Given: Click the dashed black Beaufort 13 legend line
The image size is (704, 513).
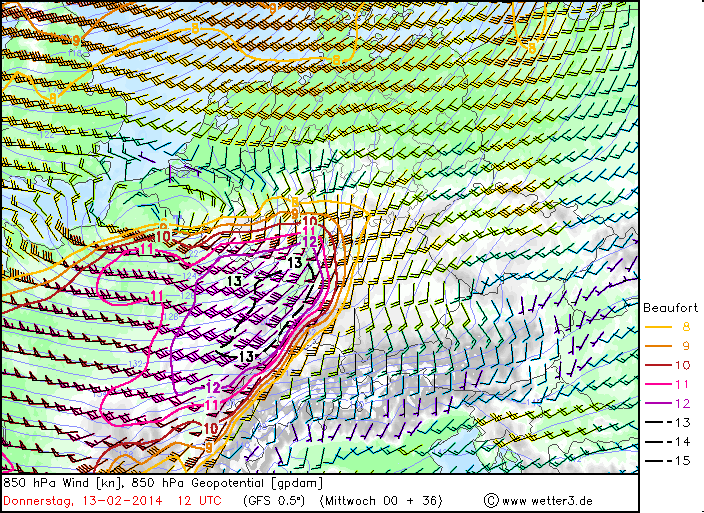Looking at the screenshot, I should coord(658,422).
